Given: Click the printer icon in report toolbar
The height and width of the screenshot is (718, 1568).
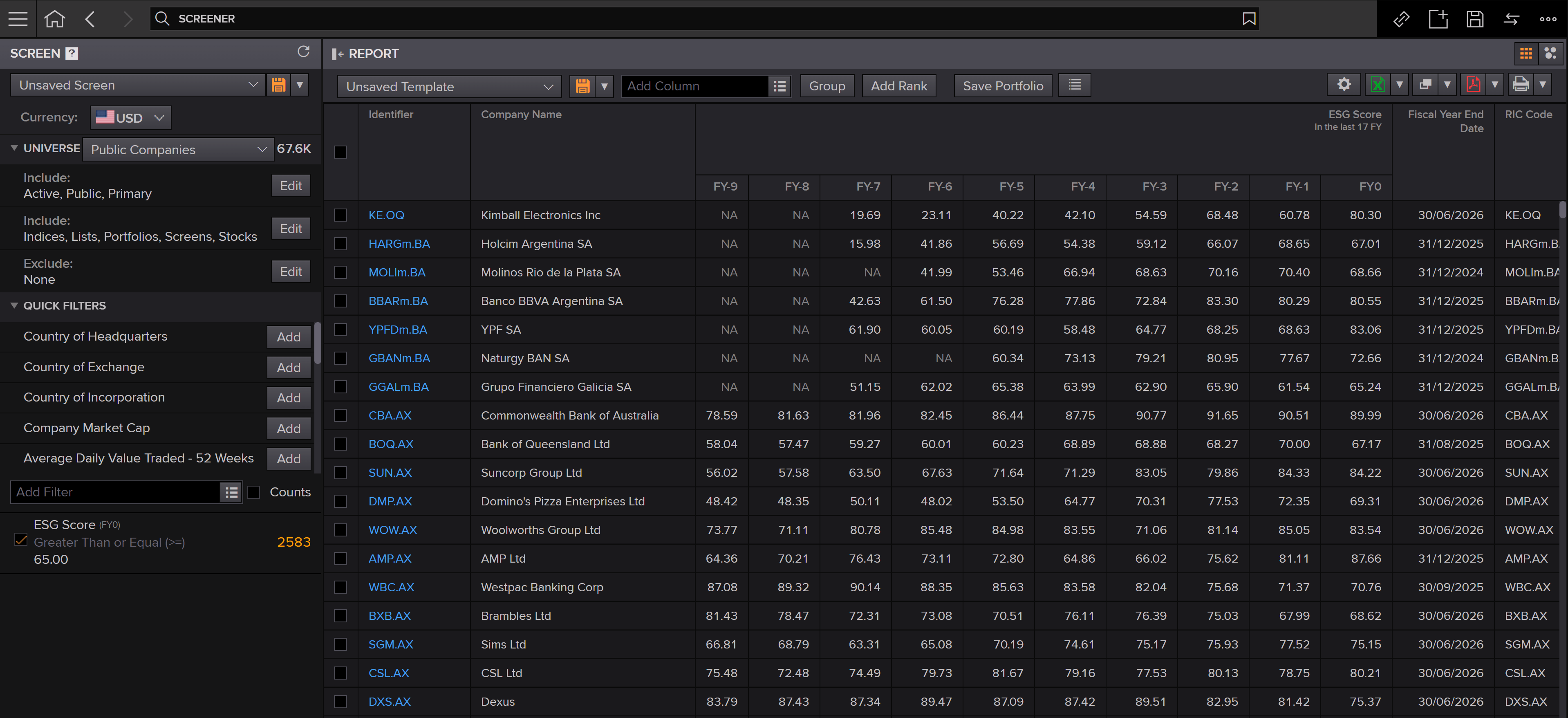Looking at the screenshot, I should tap(1521, 85).
